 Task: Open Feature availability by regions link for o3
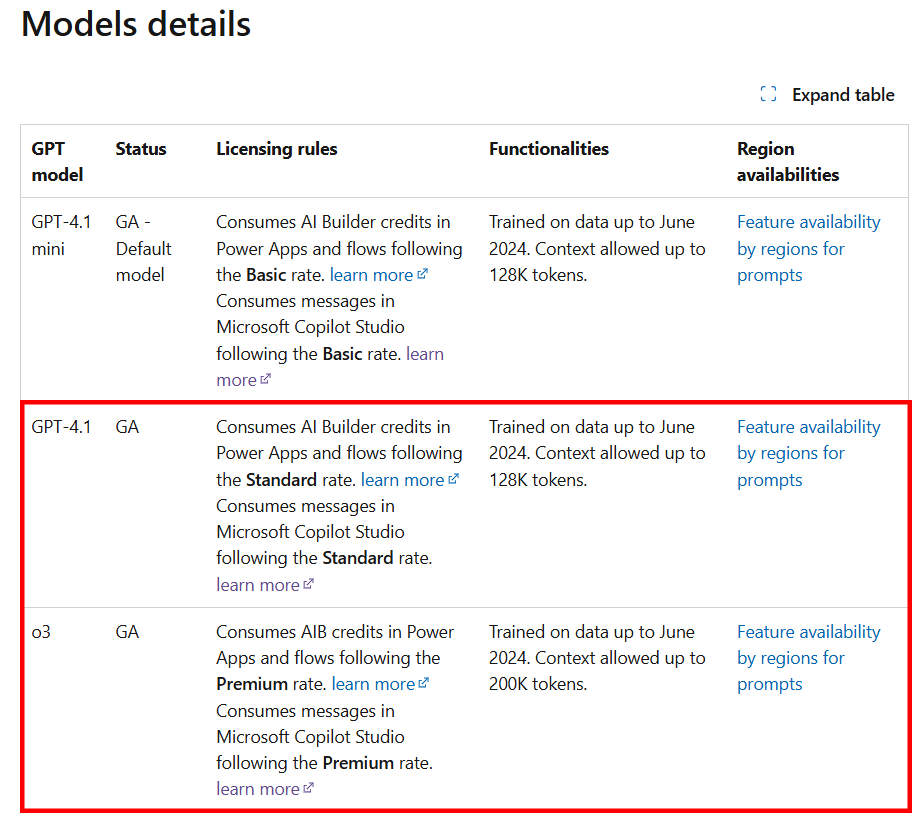809,658
